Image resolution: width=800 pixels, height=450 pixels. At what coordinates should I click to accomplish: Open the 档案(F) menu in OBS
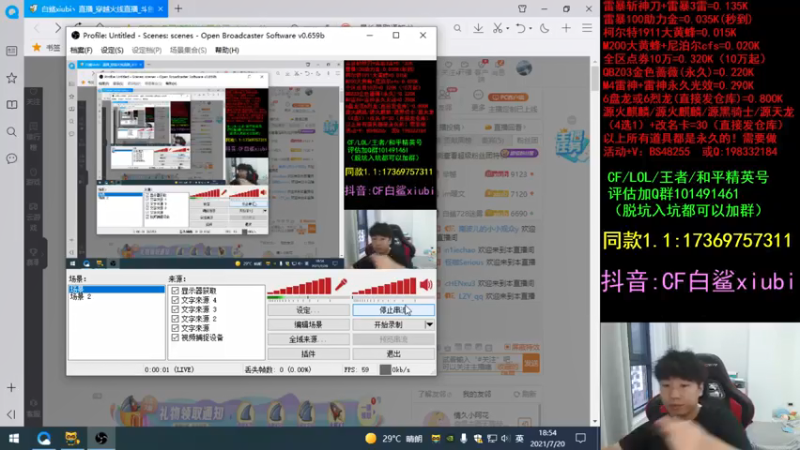[81, 50]
